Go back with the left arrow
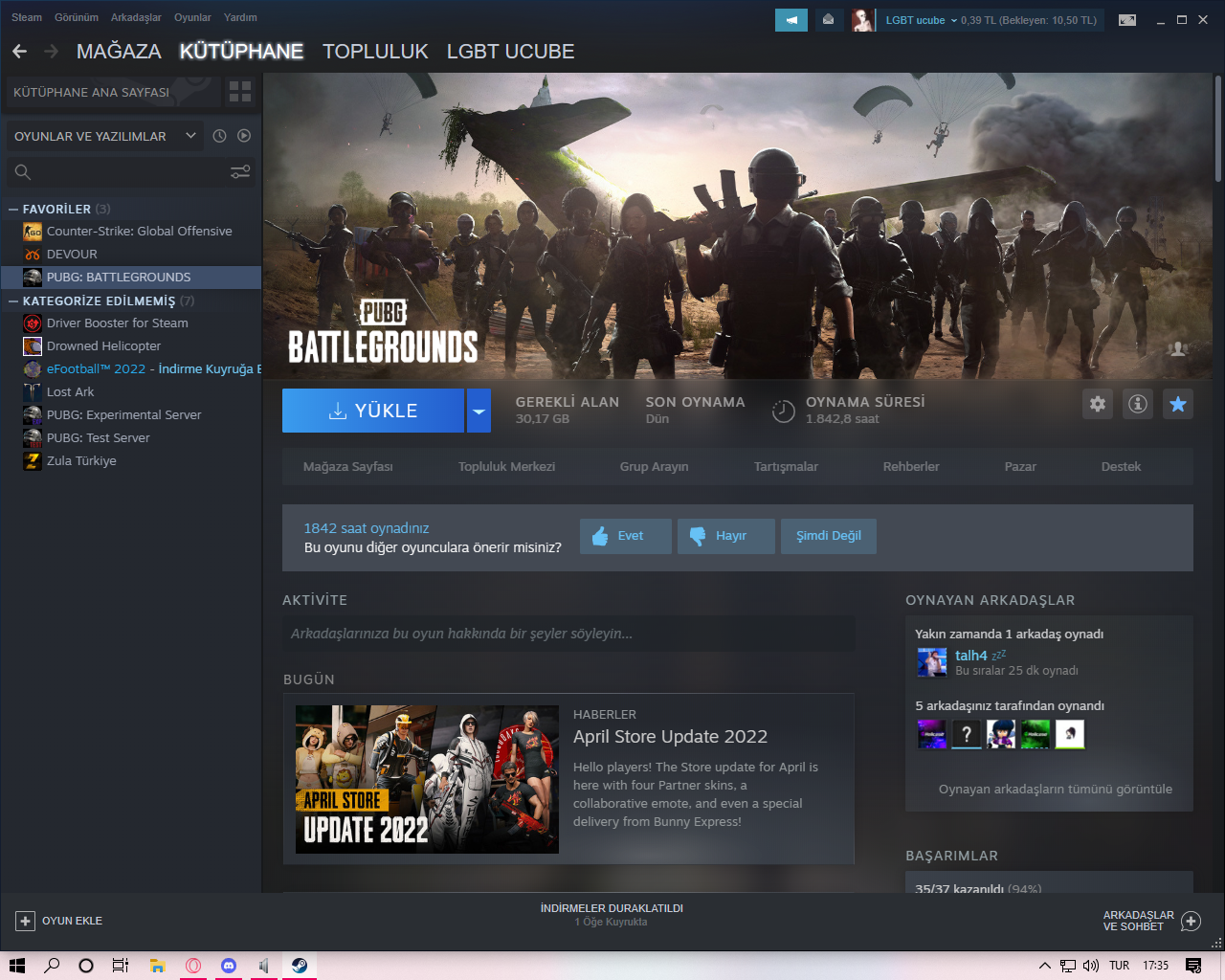 20,52
